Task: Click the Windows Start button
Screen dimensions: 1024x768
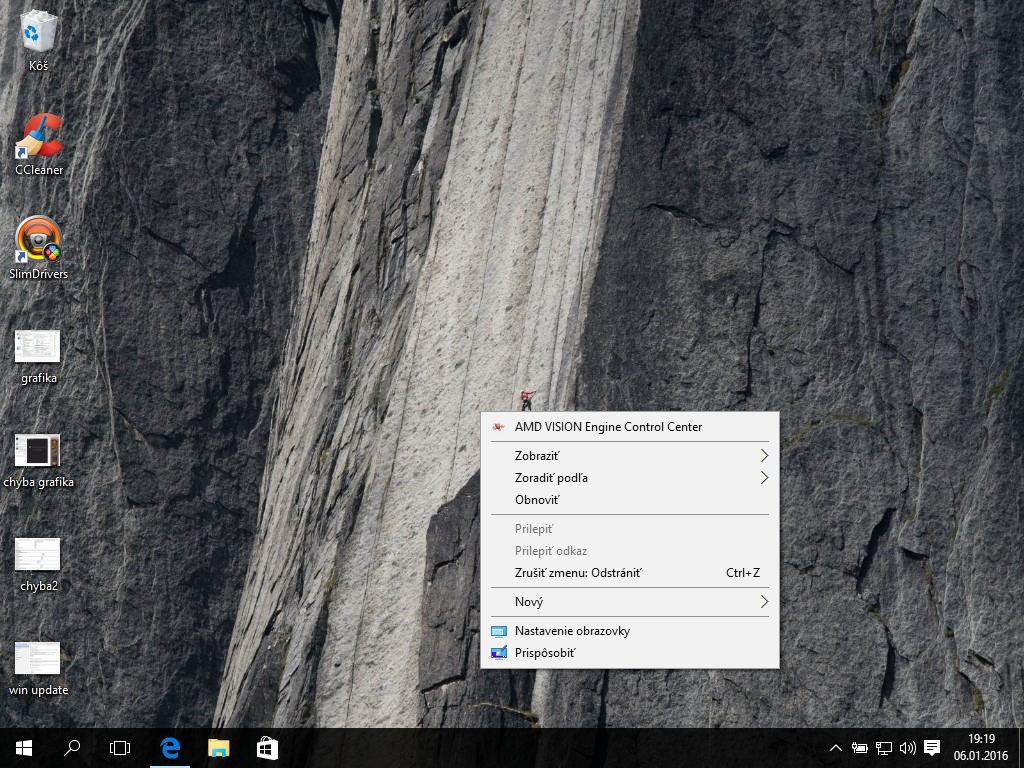Action: tap(24, 748)
